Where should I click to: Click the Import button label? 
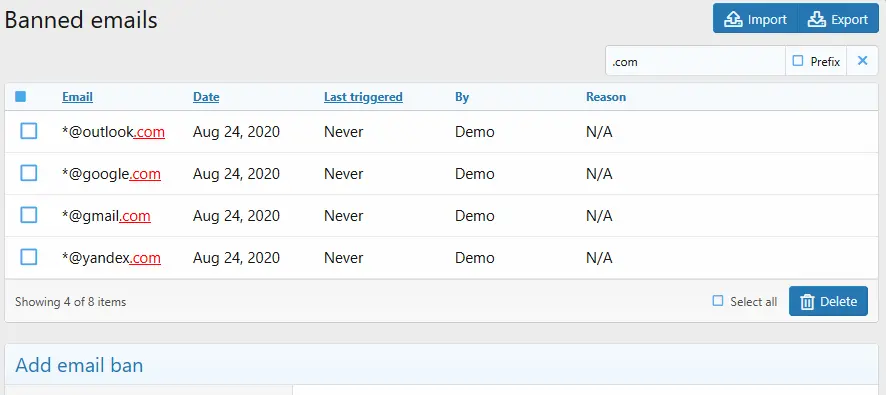[767, 20]
